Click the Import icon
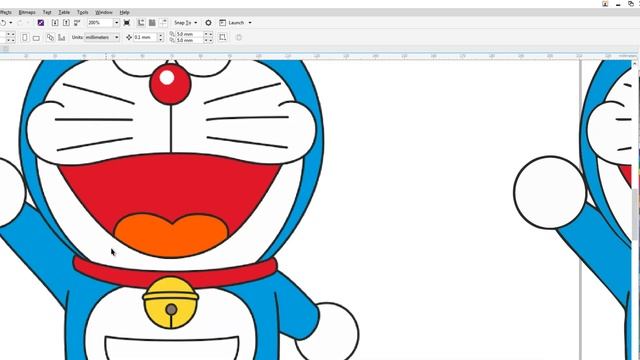This screenshot has height=360, width=640. (x=55, y=23)
